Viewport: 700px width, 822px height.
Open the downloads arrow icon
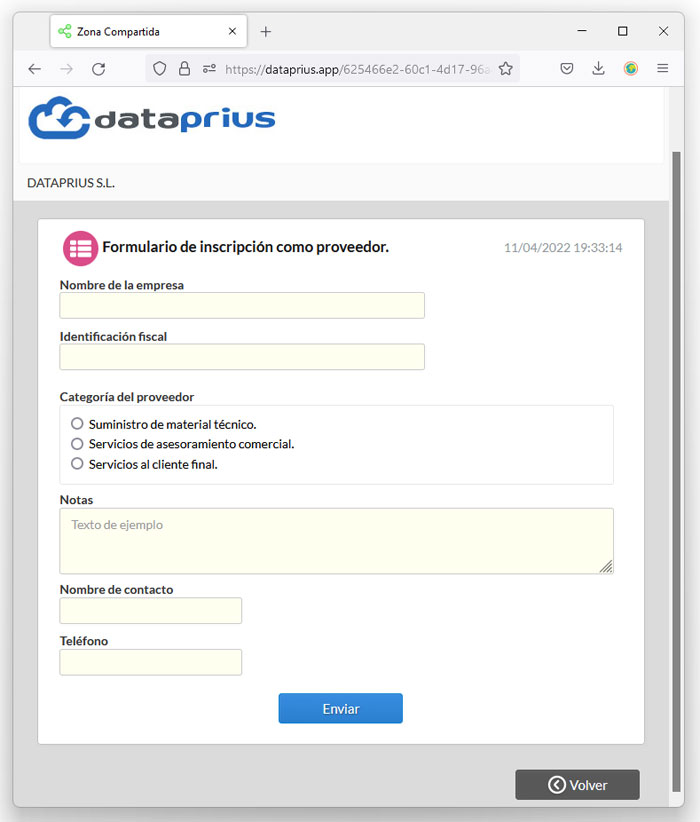(598, 68)
